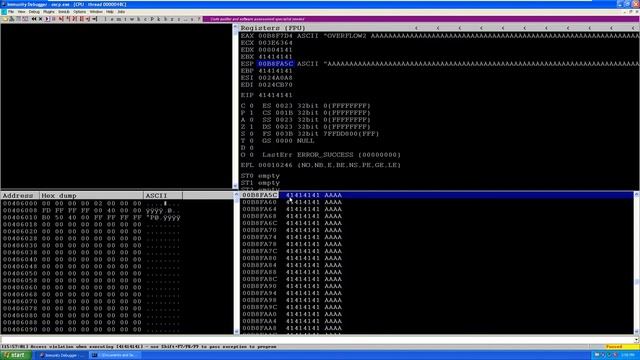
Task: Click the LastErr ERROR_SUCCESS line
Action: [331, 155]
